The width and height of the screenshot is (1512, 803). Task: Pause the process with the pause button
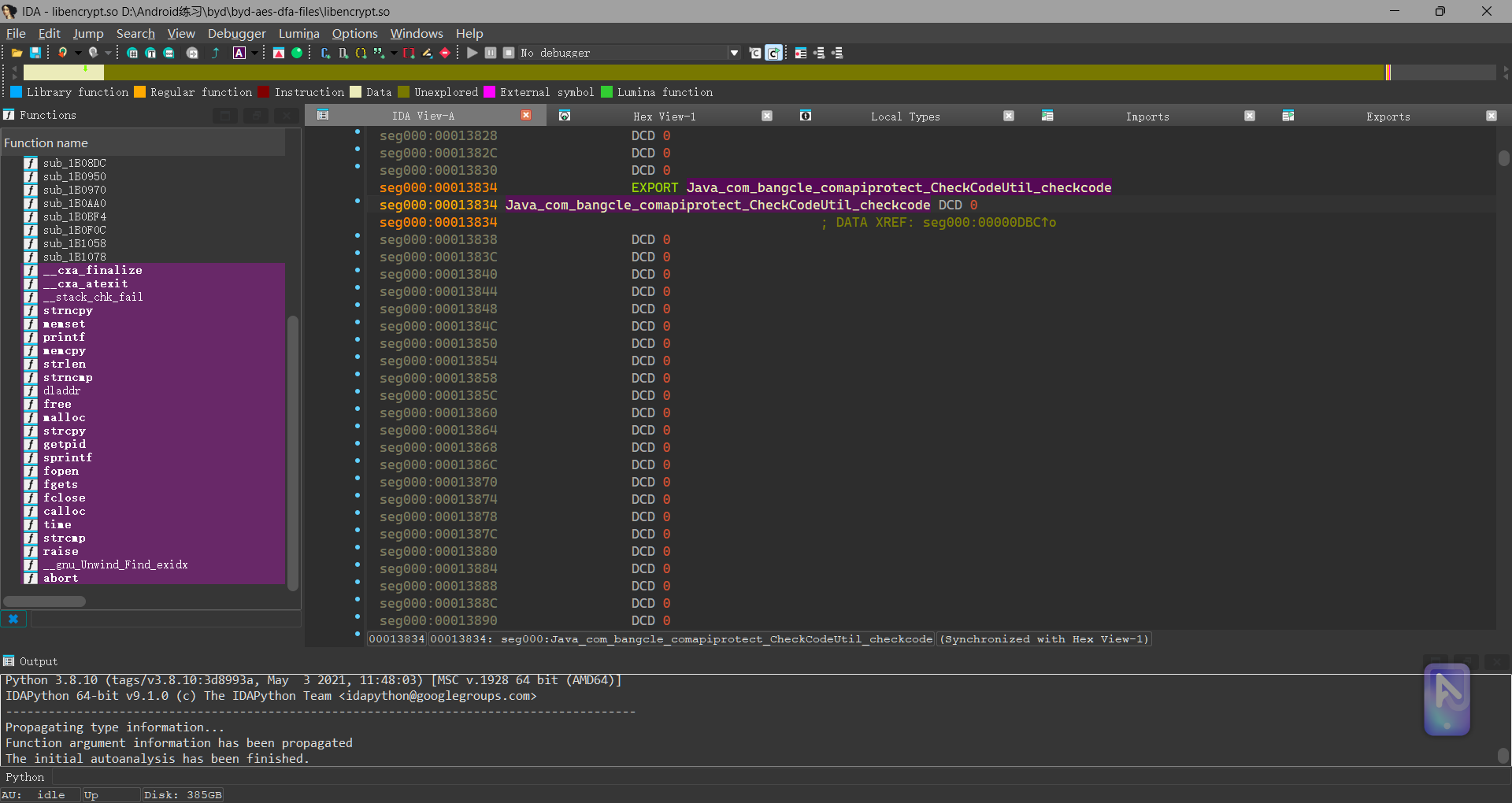(491, 53)
